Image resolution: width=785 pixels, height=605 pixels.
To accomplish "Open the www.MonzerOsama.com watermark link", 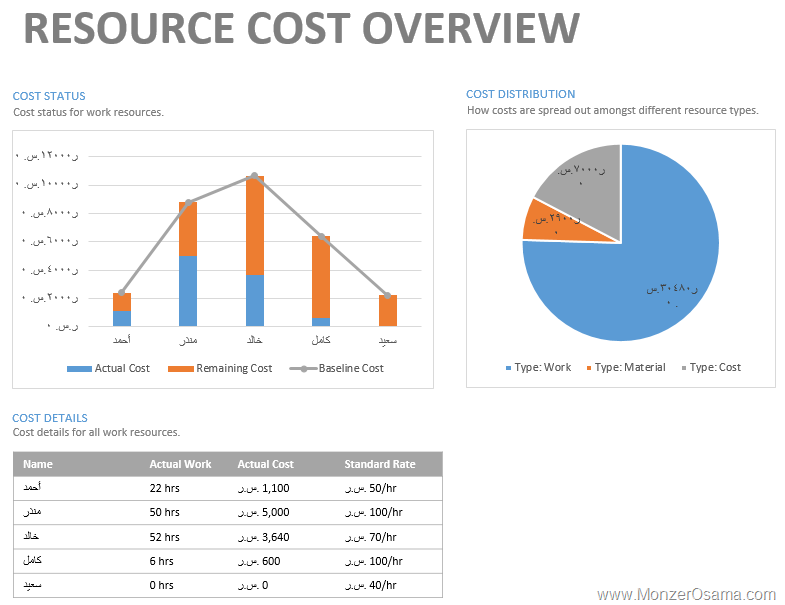I will 687,594.
